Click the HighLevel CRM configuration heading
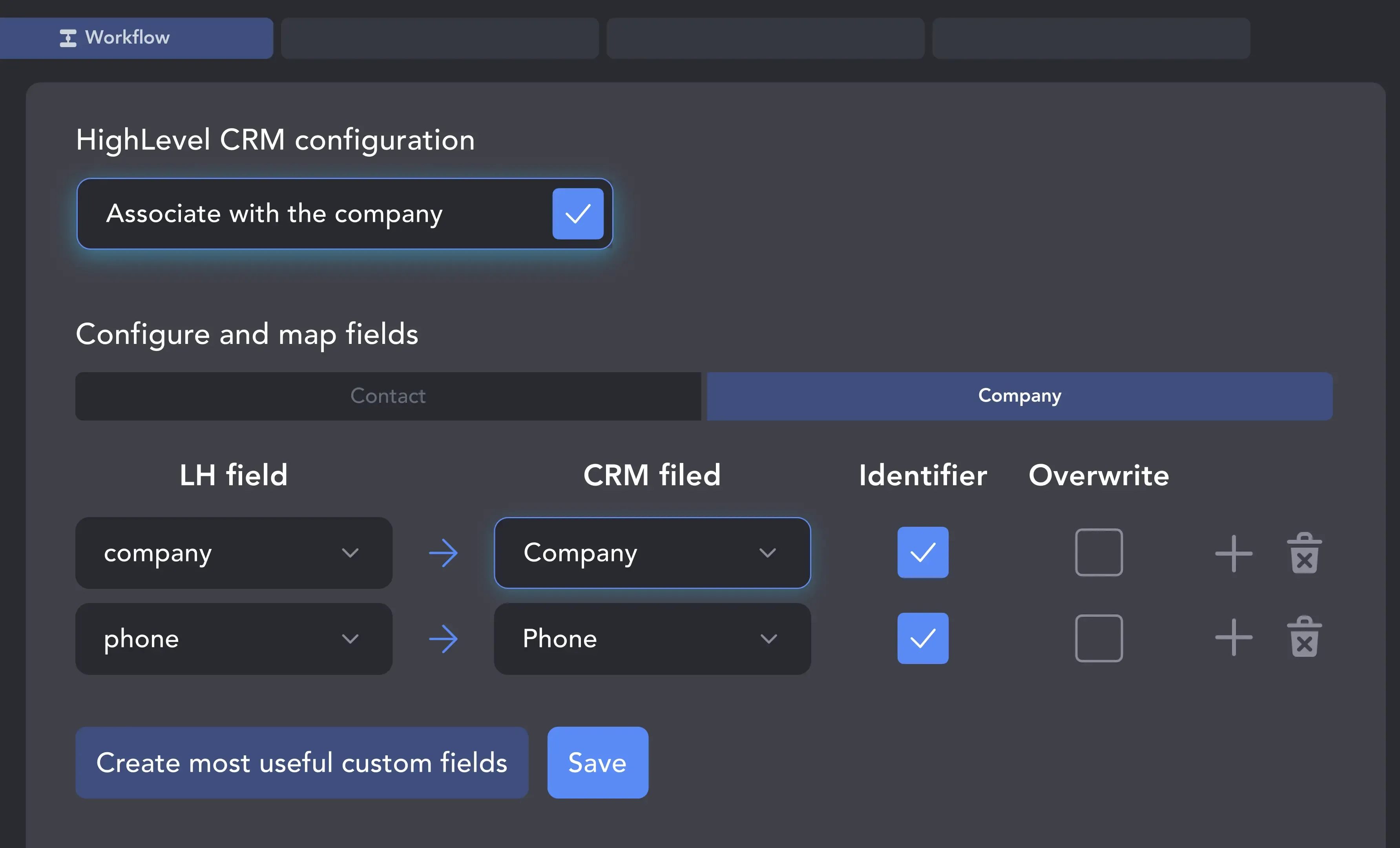Image resolution: width=1400 pixels, height=848 pixels. [x=276, y=140]
